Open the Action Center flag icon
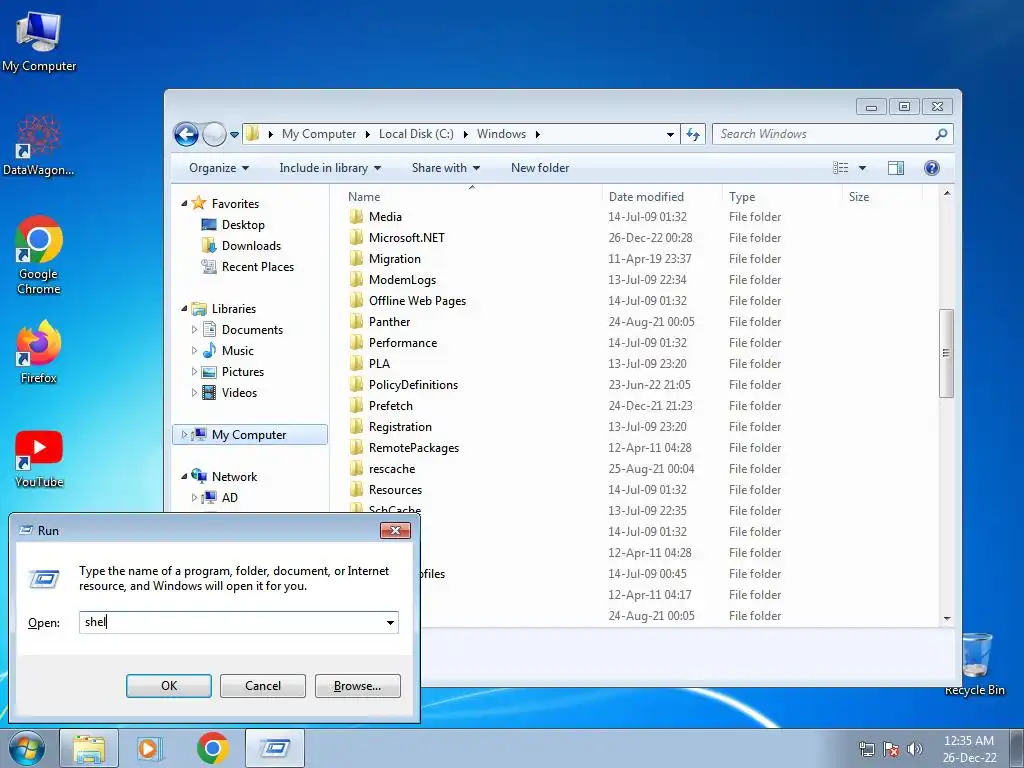The height and width of the screenshot is (768, 1024). 891,750
